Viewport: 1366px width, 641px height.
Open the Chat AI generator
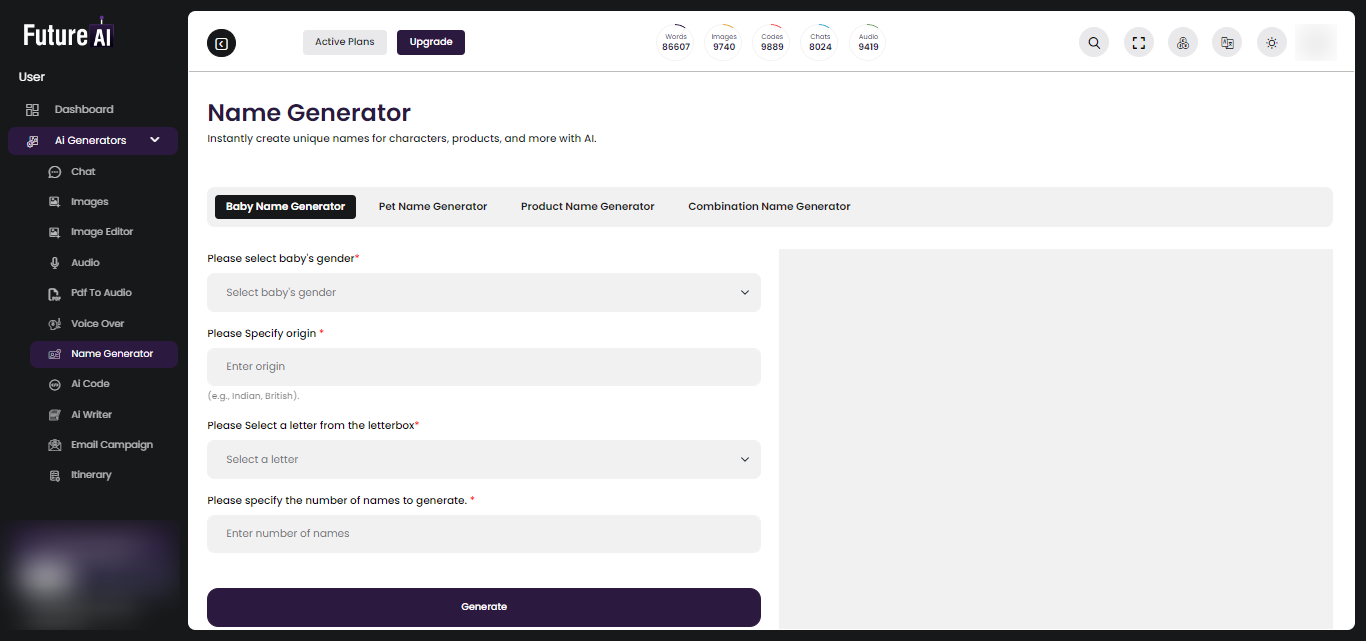[x=84, y=171]
